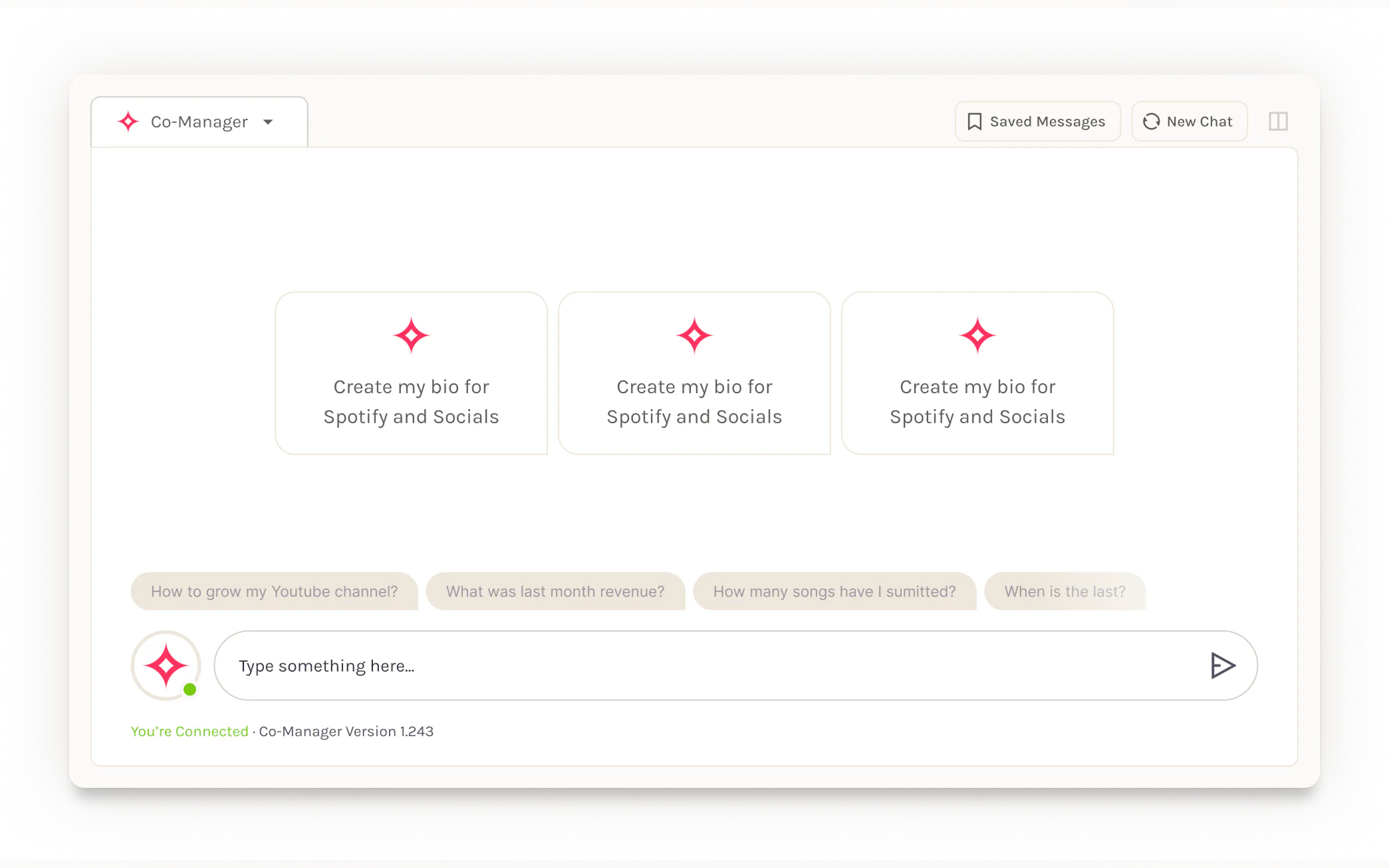Click the 'When is the last?' suggestion chip

1064,591
